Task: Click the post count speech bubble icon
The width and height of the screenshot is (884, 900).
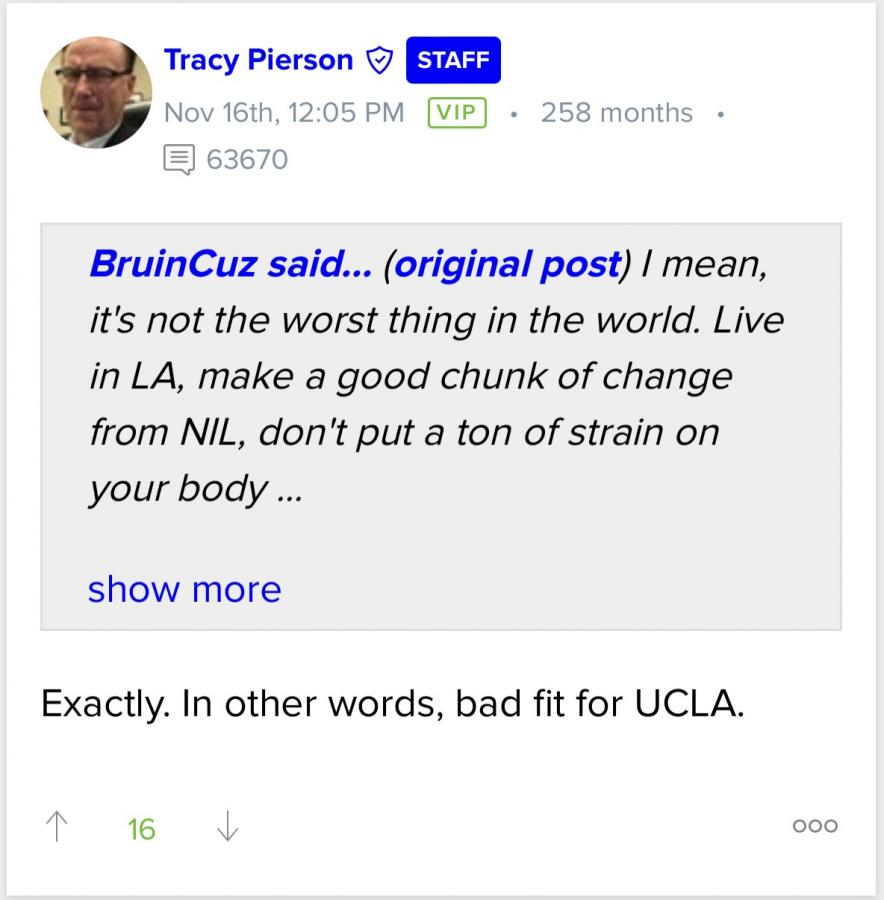Action: (179, 159)
